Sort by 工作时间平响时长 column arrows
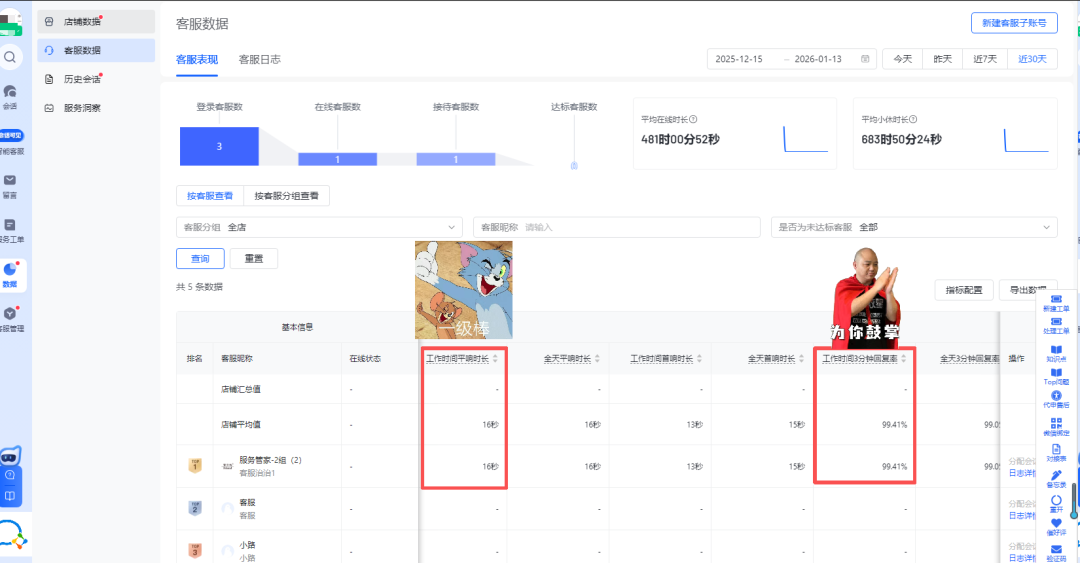 tap(495, 358)
